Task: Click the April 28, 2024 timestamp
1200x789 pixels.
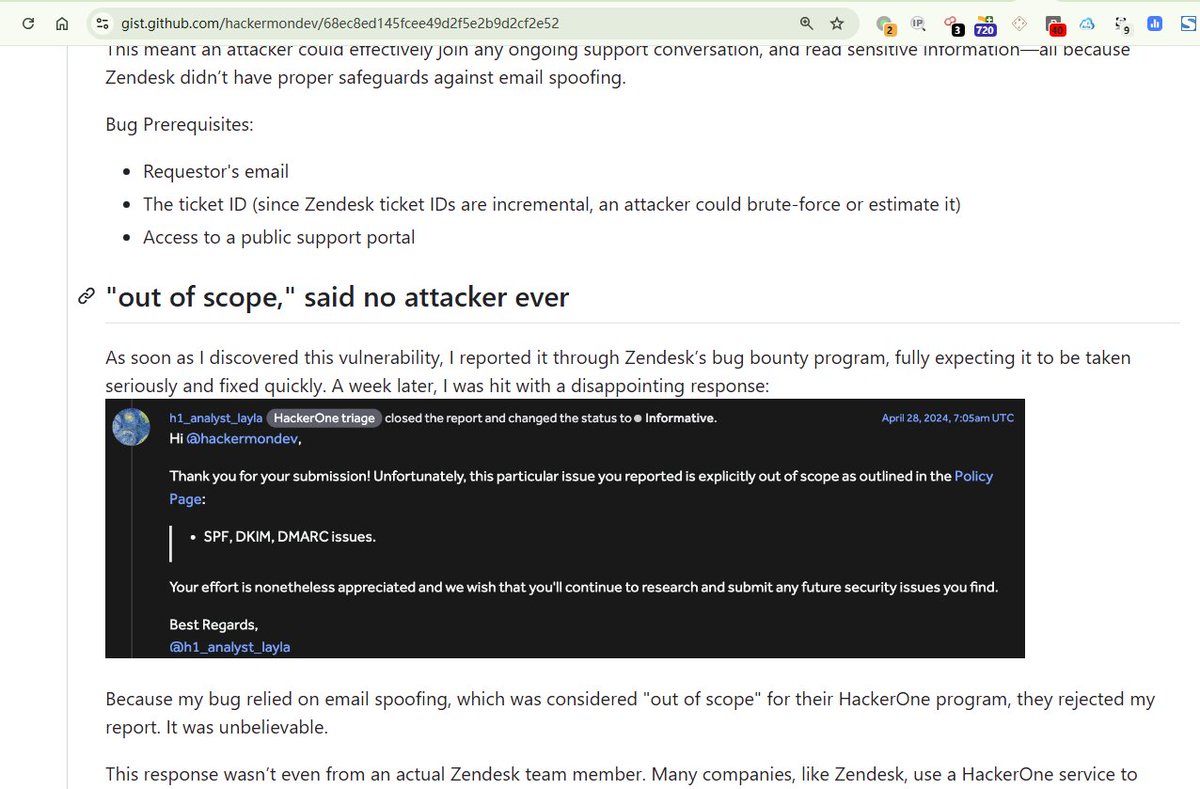Action: 947,418
